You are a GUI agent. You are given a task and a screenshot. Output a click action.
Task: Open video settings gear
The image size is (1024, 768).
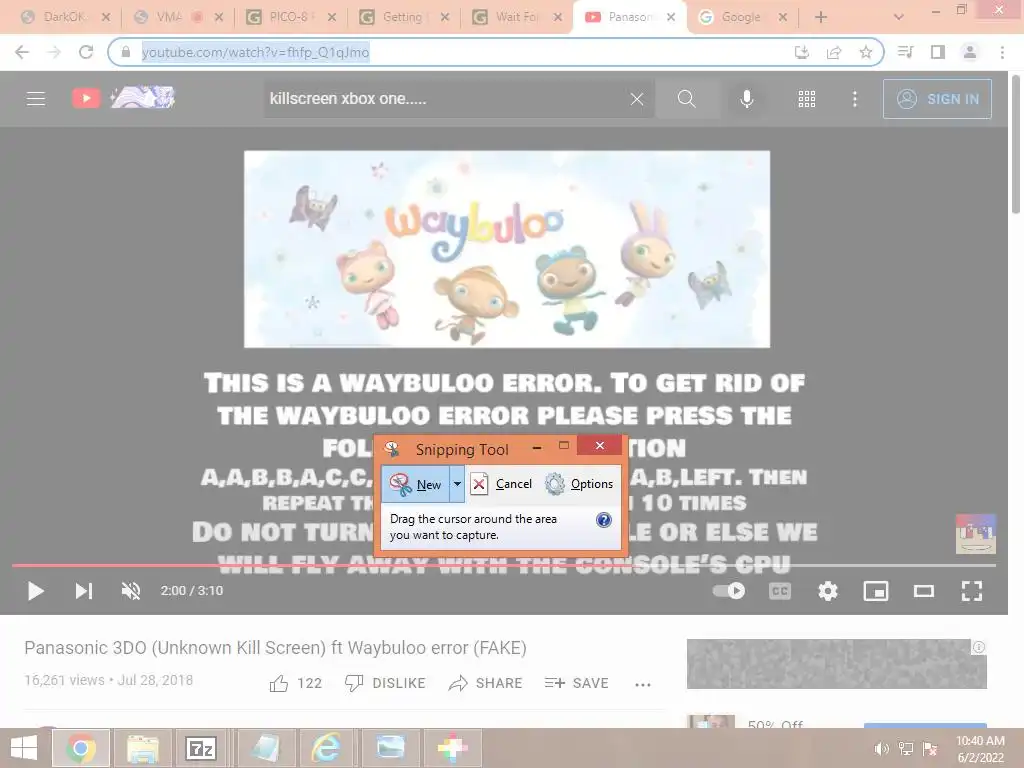tap(827, 591)
